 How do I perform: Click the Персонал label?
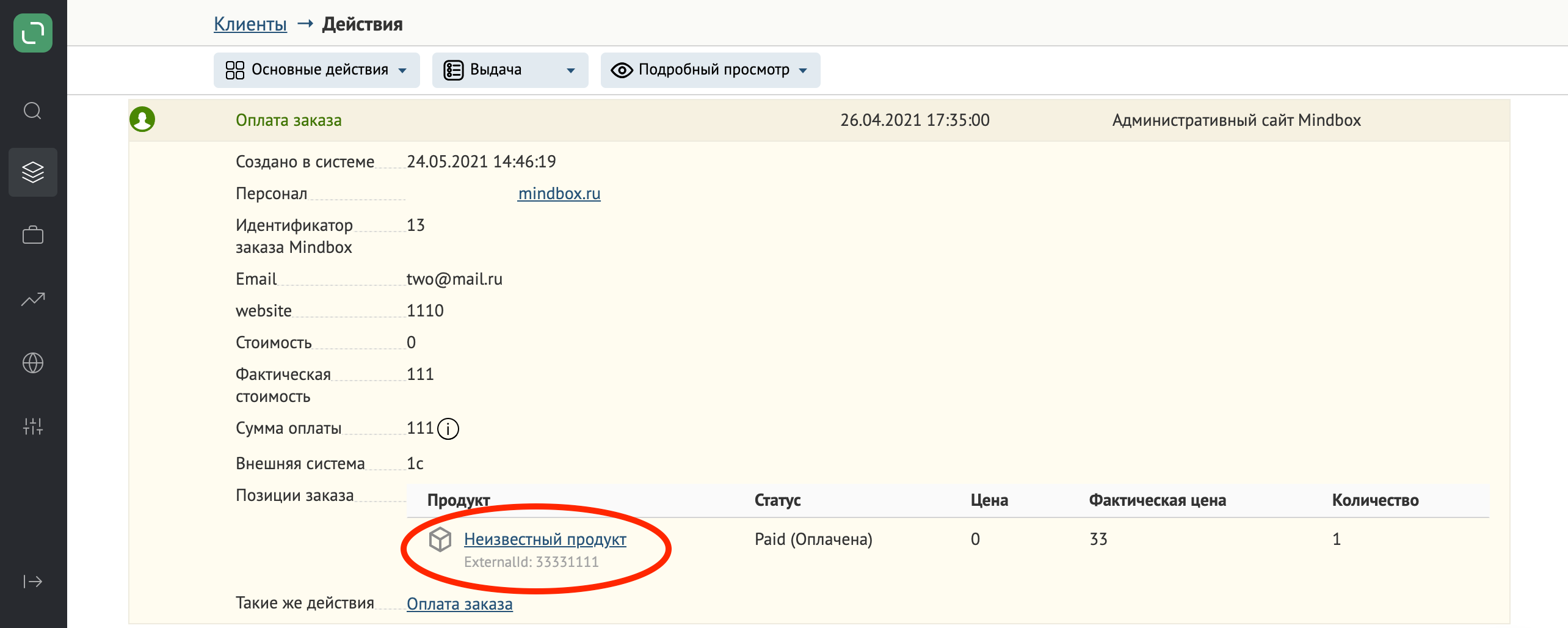click(x=271, y=194)
